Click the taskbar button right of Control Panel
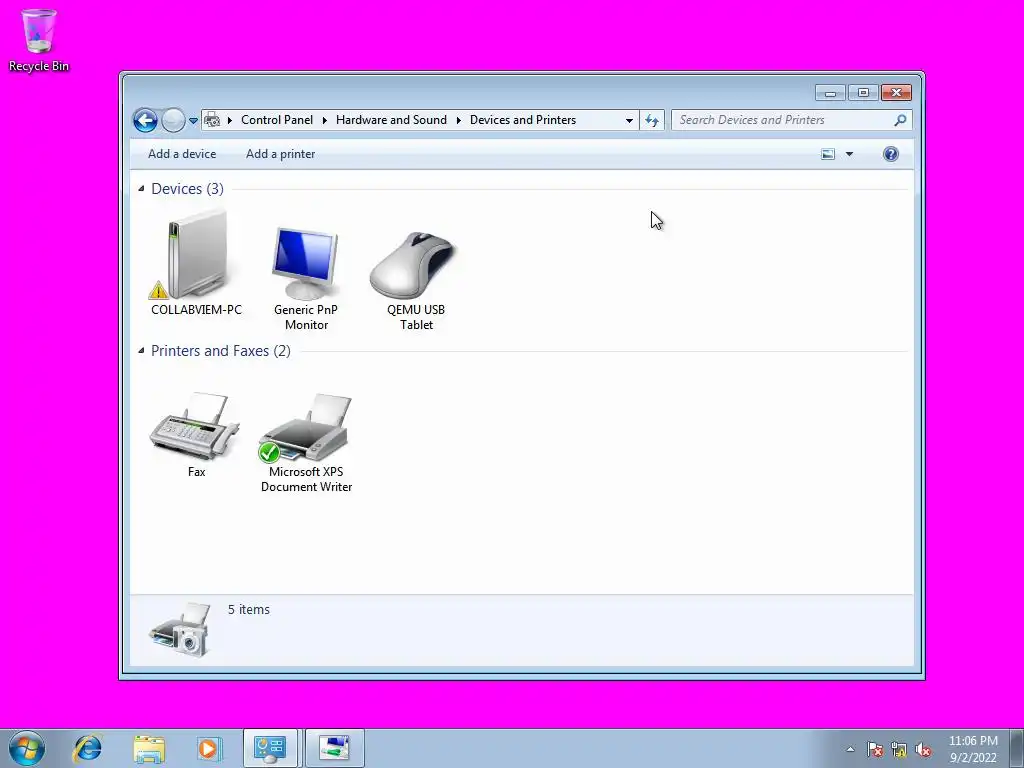 coord(334,748)
